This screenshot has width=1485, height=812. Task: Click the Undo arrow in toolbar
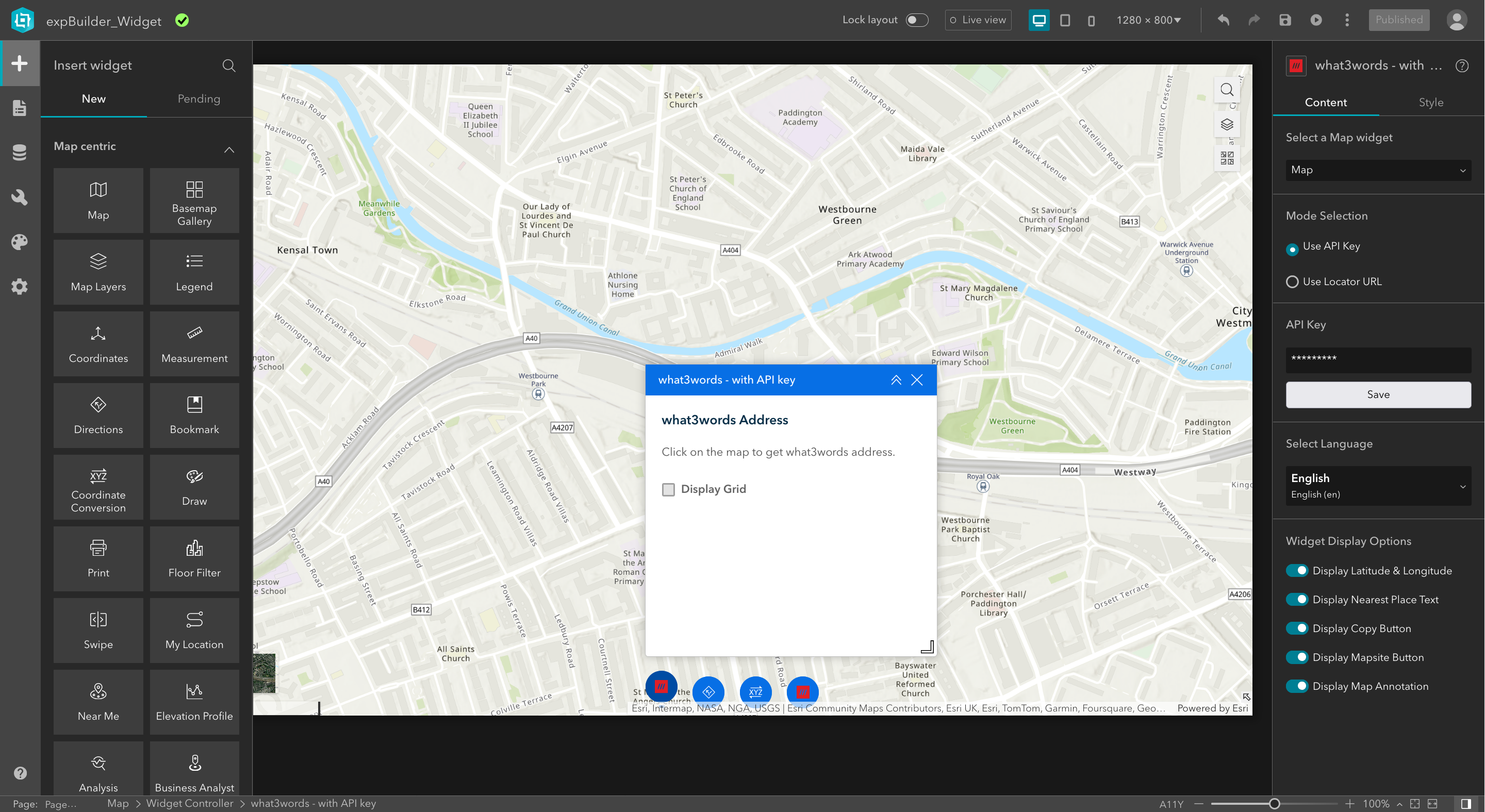pyautogui.click(x=1223, y=20)
